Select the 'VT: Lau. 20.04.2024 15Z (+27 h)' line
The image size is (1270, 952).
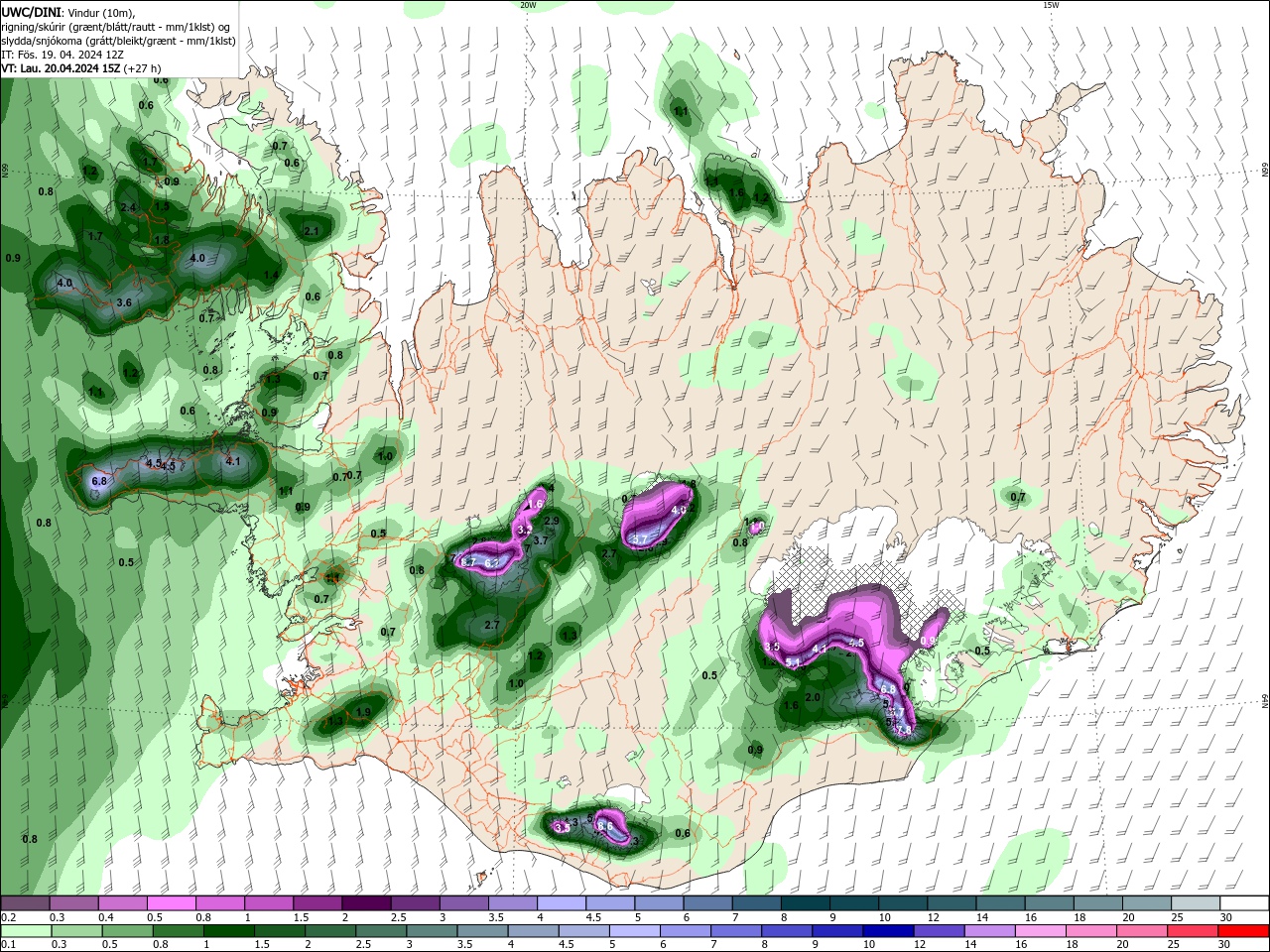81,68
